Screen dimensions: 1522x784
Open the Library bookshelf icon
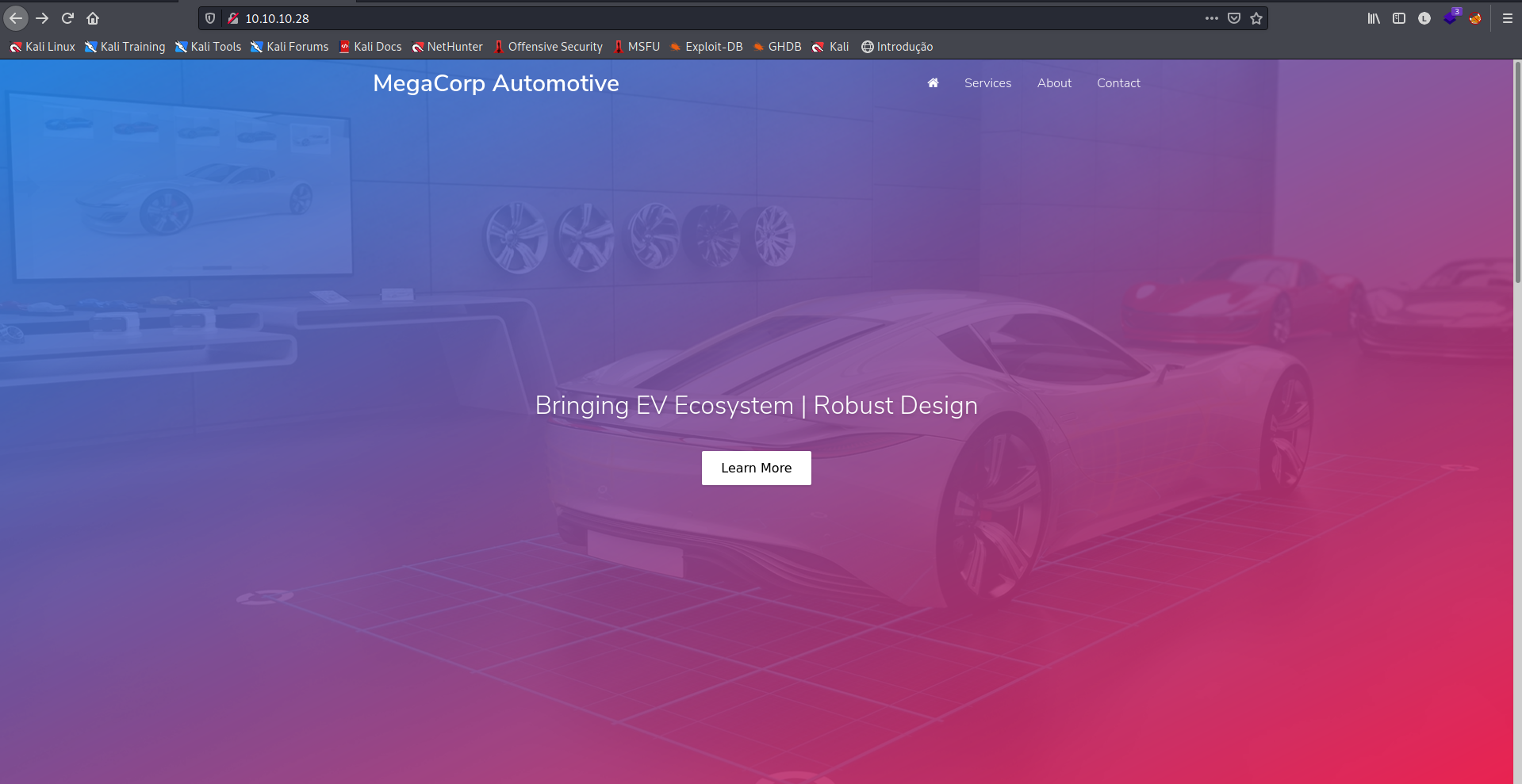(x=1374, y=18)
